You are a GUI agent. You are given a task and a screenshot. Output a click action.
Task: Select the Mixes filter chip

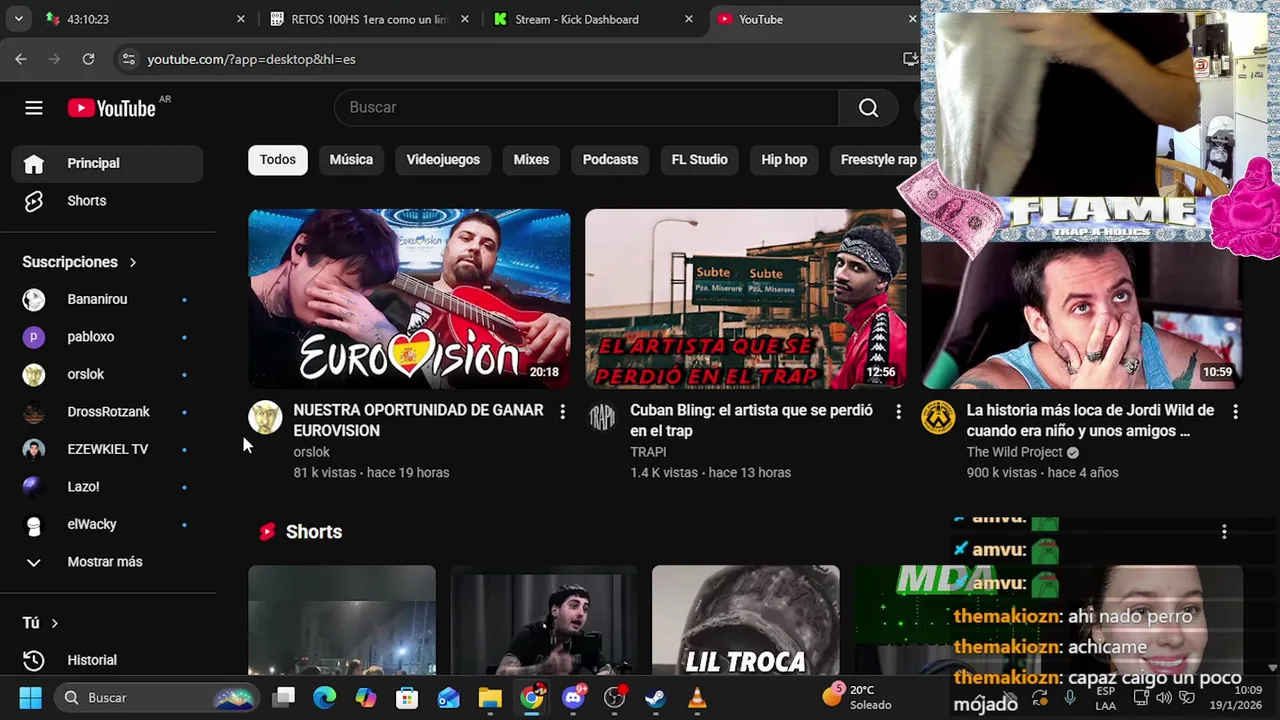pos(531,160)
